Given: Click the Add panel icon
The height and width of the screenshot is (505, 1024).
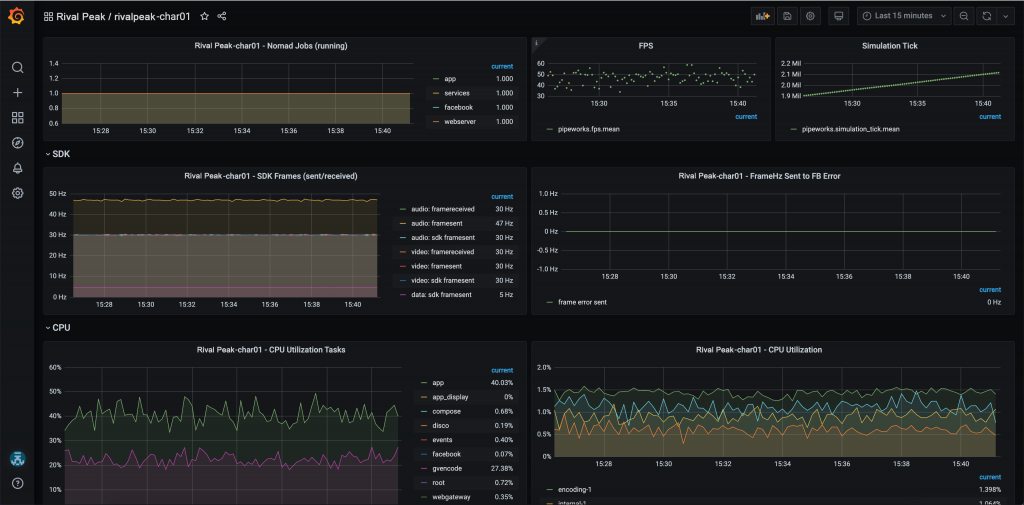Looking at the screenshot, I should (x=763, y=16).
